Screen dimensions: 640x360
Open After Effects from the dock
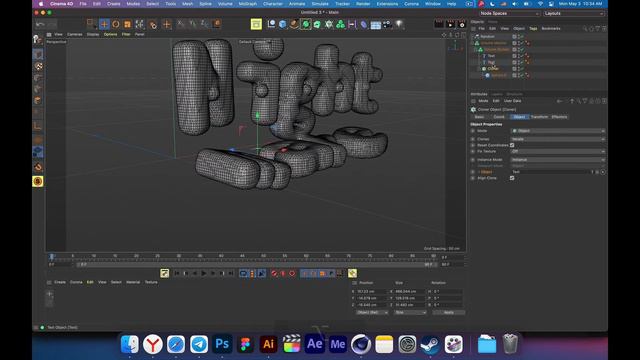click(314, 344)
